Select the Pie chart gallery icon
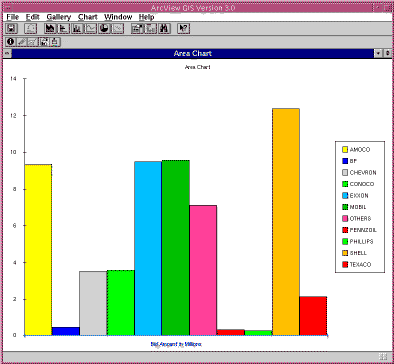 click(104, 29)
